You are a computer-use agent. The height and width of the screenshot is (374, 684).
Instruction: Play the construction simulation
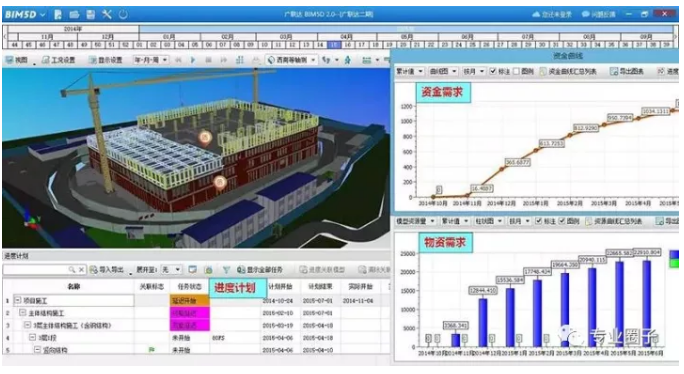click(193, 60)
